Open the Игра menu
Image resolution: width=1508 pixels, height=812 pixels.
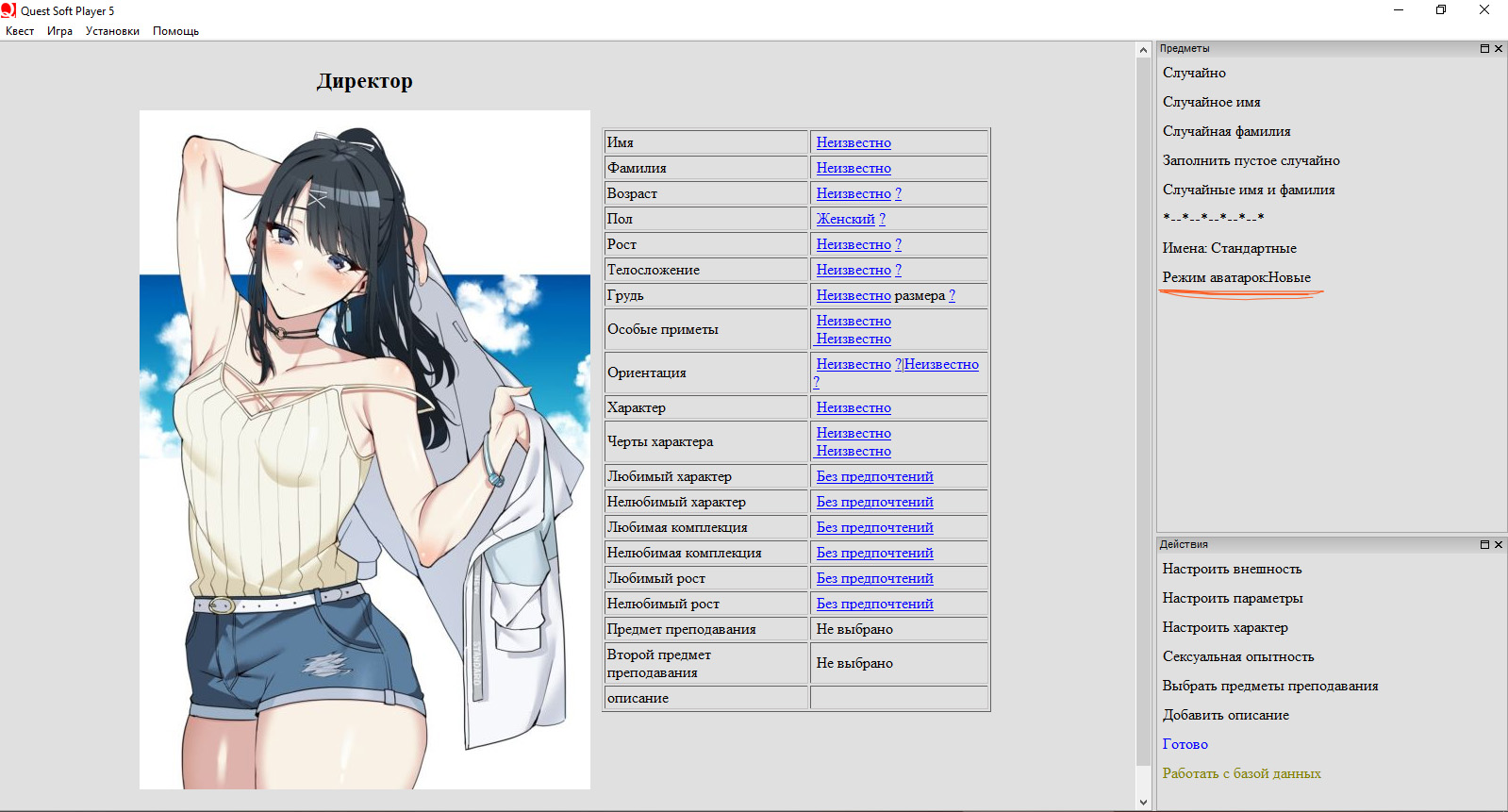[x=59, y=31]
